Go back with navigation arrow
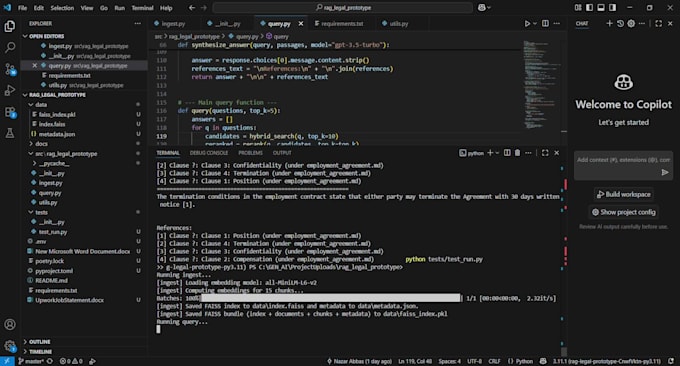 click(x=192, y=8)
